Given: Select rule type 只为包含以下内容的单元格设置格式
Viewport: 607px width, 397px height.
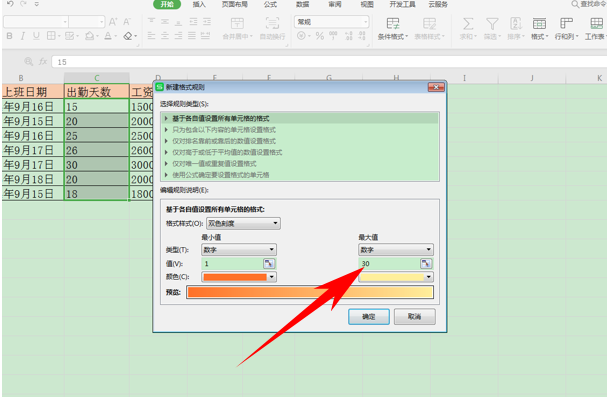Looking at the screenshot, I should 300,130.
